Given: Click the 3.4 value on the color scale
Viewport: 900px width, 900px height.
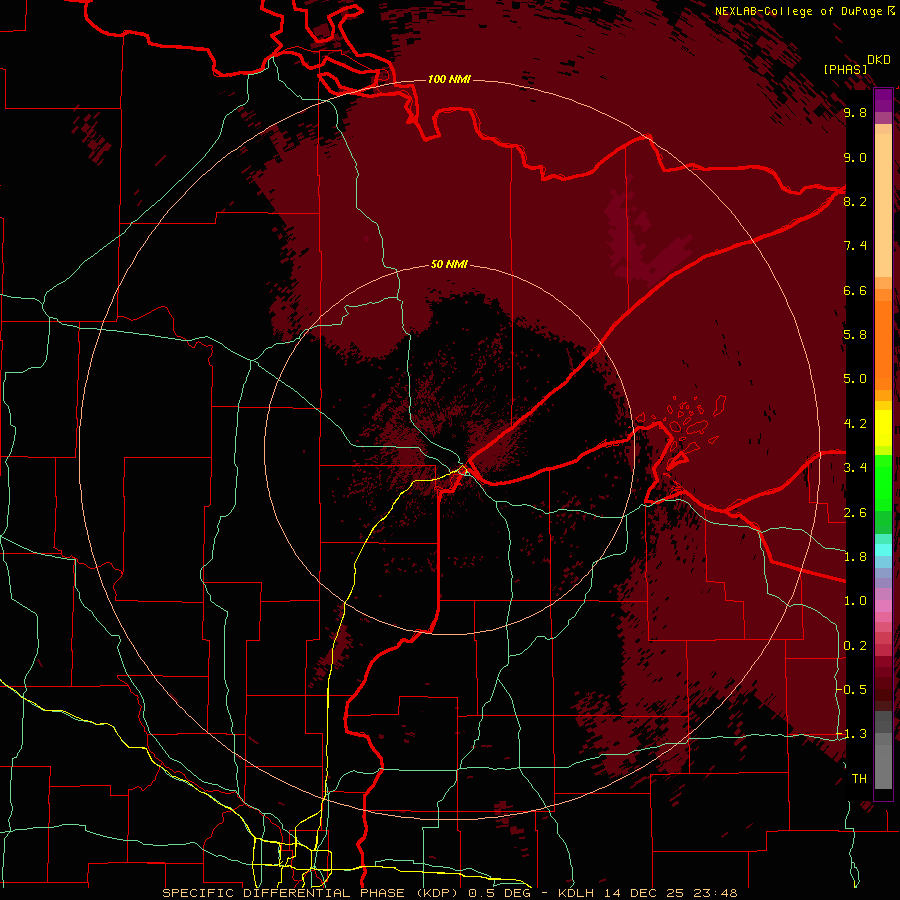Looking at the screenshot, I should 855,468.
